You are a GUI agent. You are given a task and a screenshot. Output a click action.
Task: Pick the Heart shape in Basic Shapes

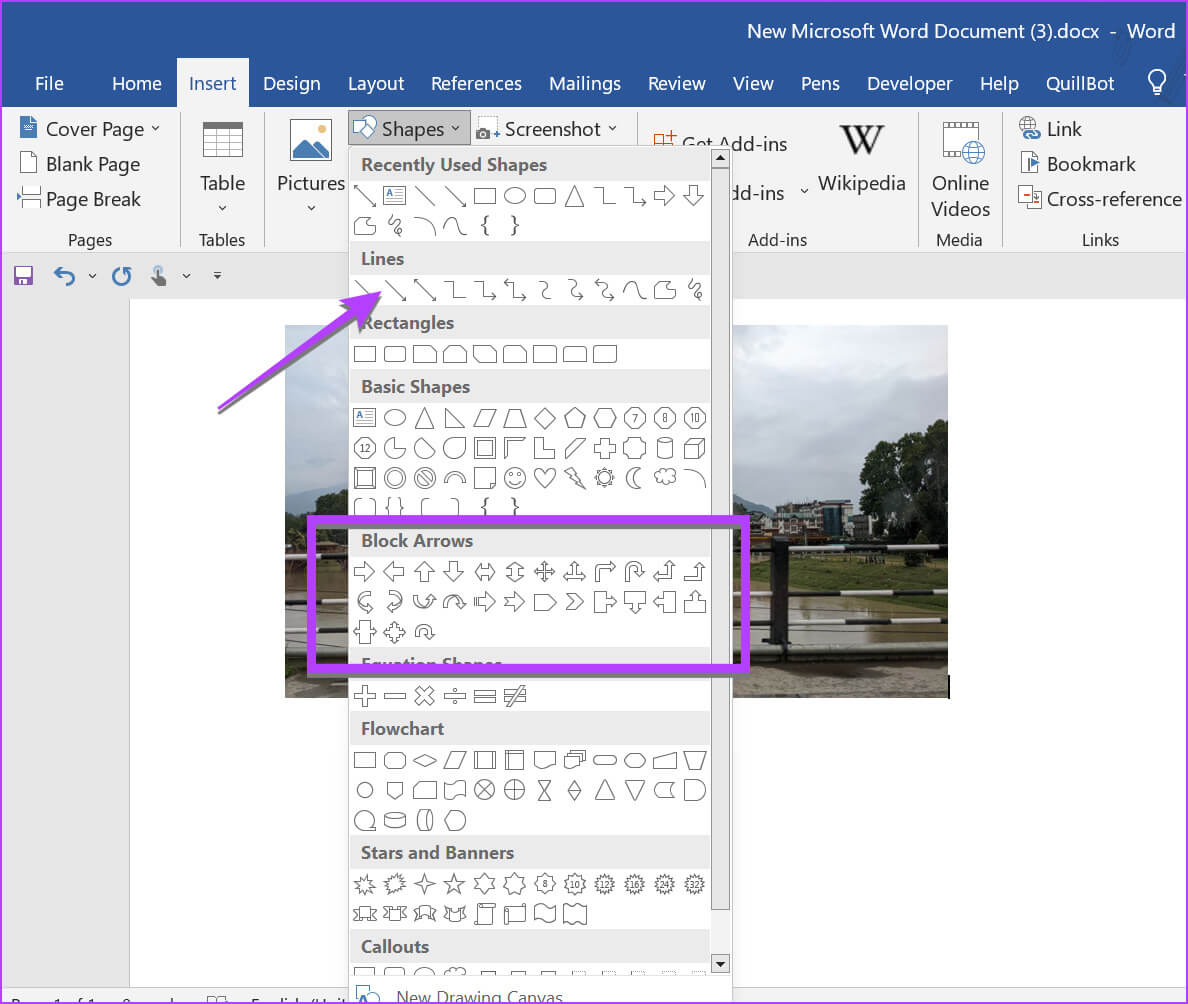tap(544, 477)
